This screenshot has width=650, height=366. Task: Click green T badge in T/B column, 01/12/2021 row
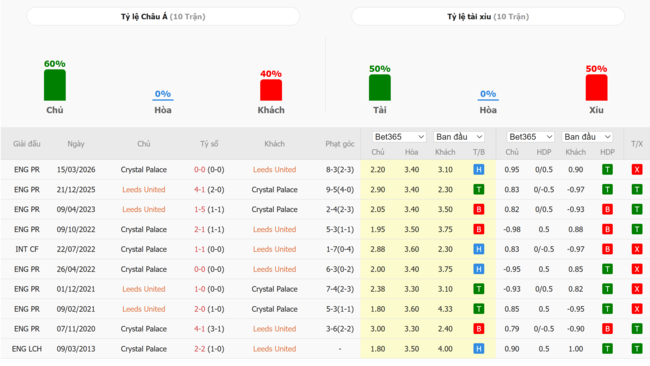click(x=478, y=289)
